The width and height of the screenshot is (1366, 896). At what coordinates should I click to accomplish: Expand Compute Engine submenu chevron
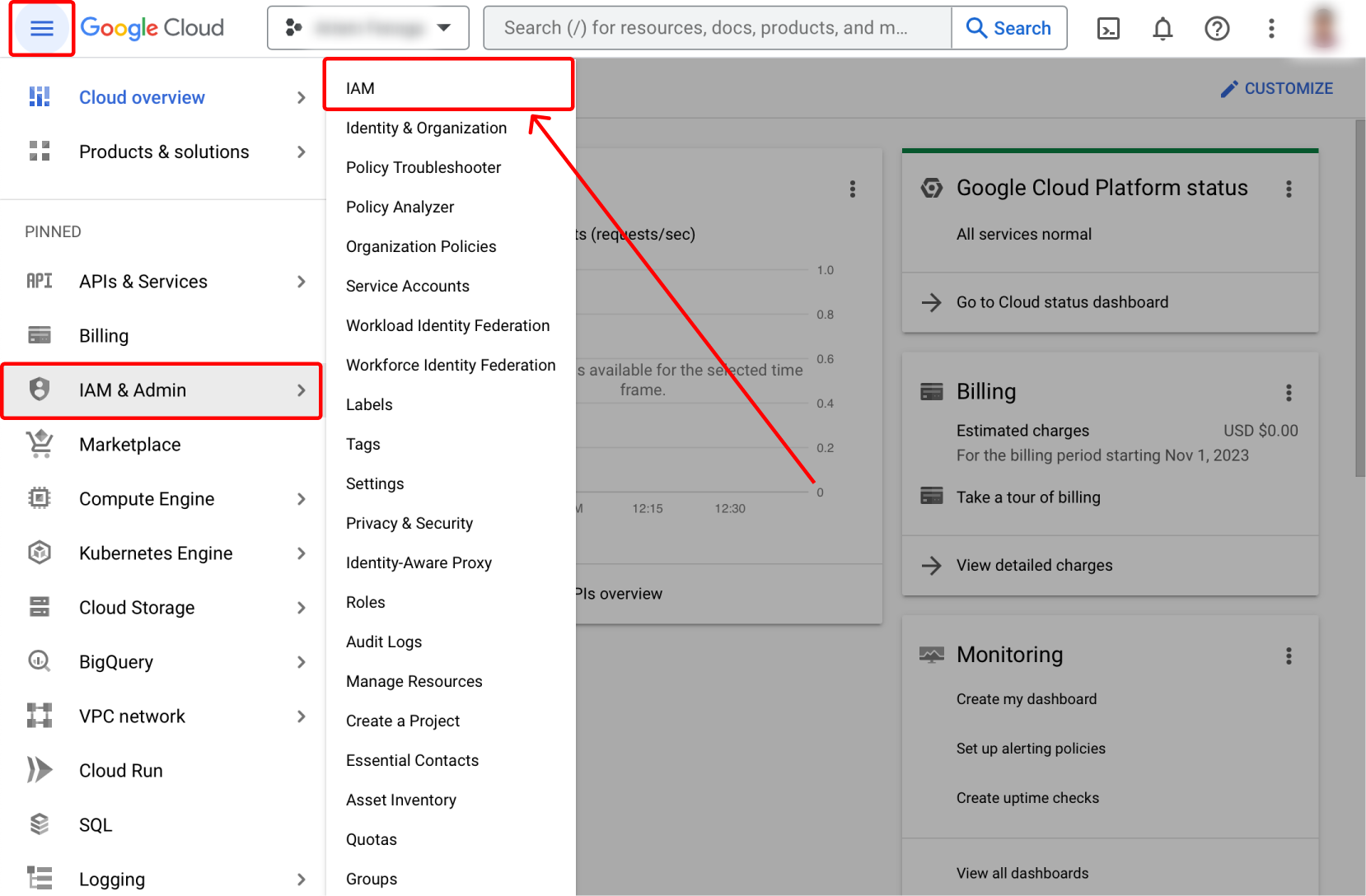(x=302, y=499)
